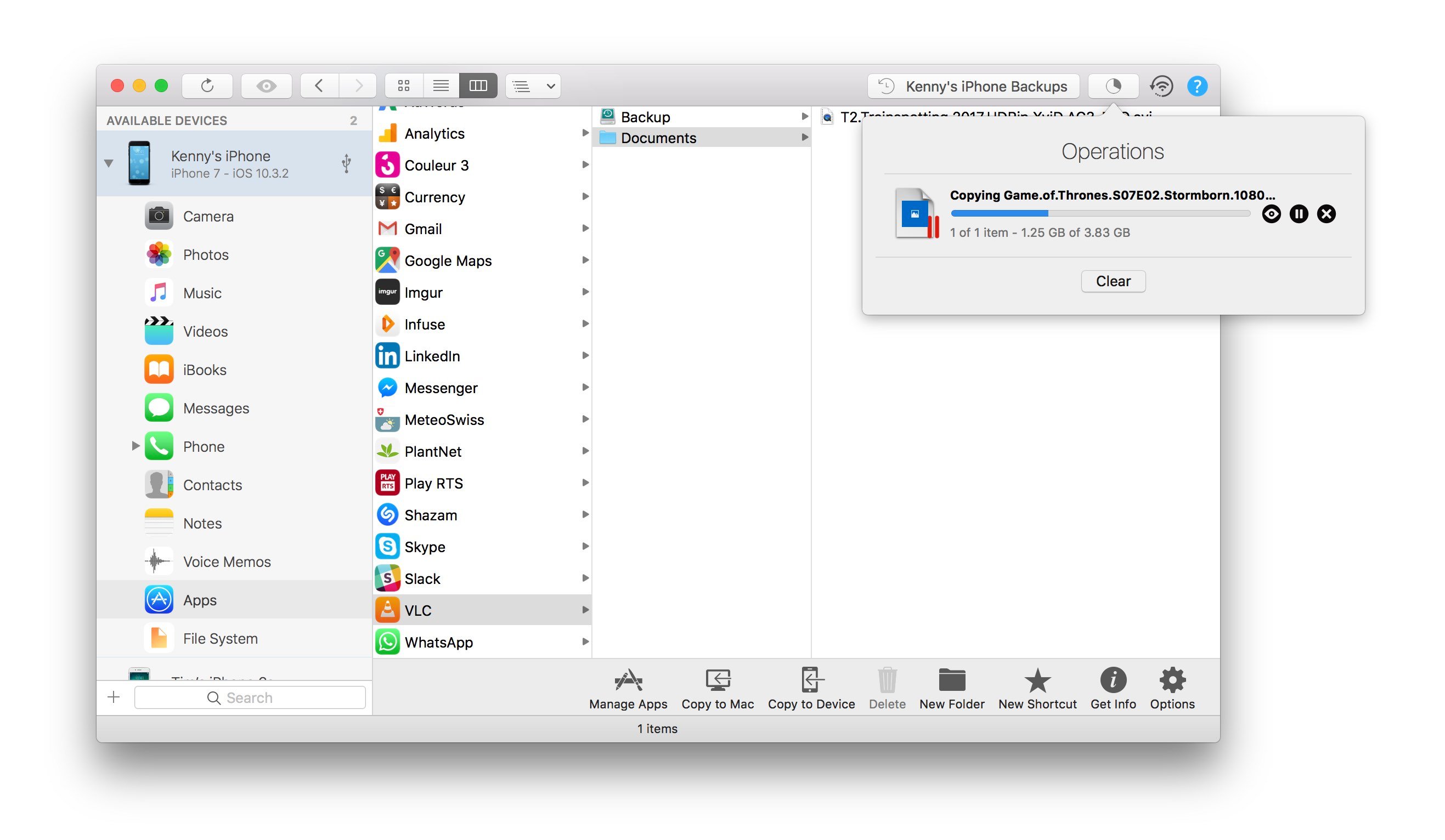
Task: Expand the VLC app folder
Action: (582, 609)
